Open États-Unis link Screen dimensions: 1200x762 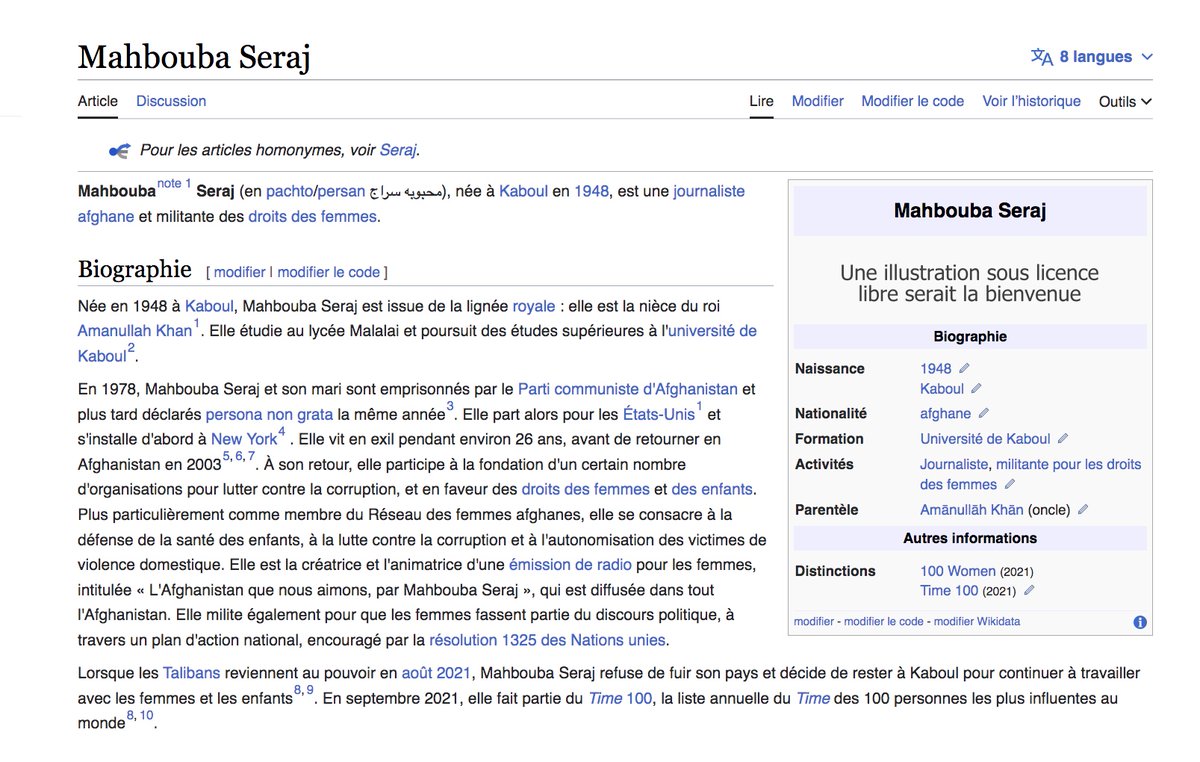tap(659, 414)
